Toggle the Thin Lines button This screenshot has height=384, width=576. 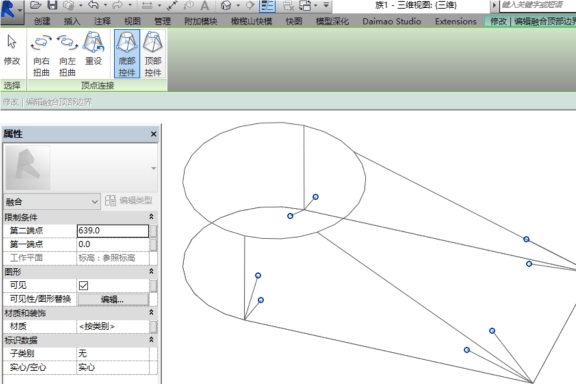[x=267, y=6]
